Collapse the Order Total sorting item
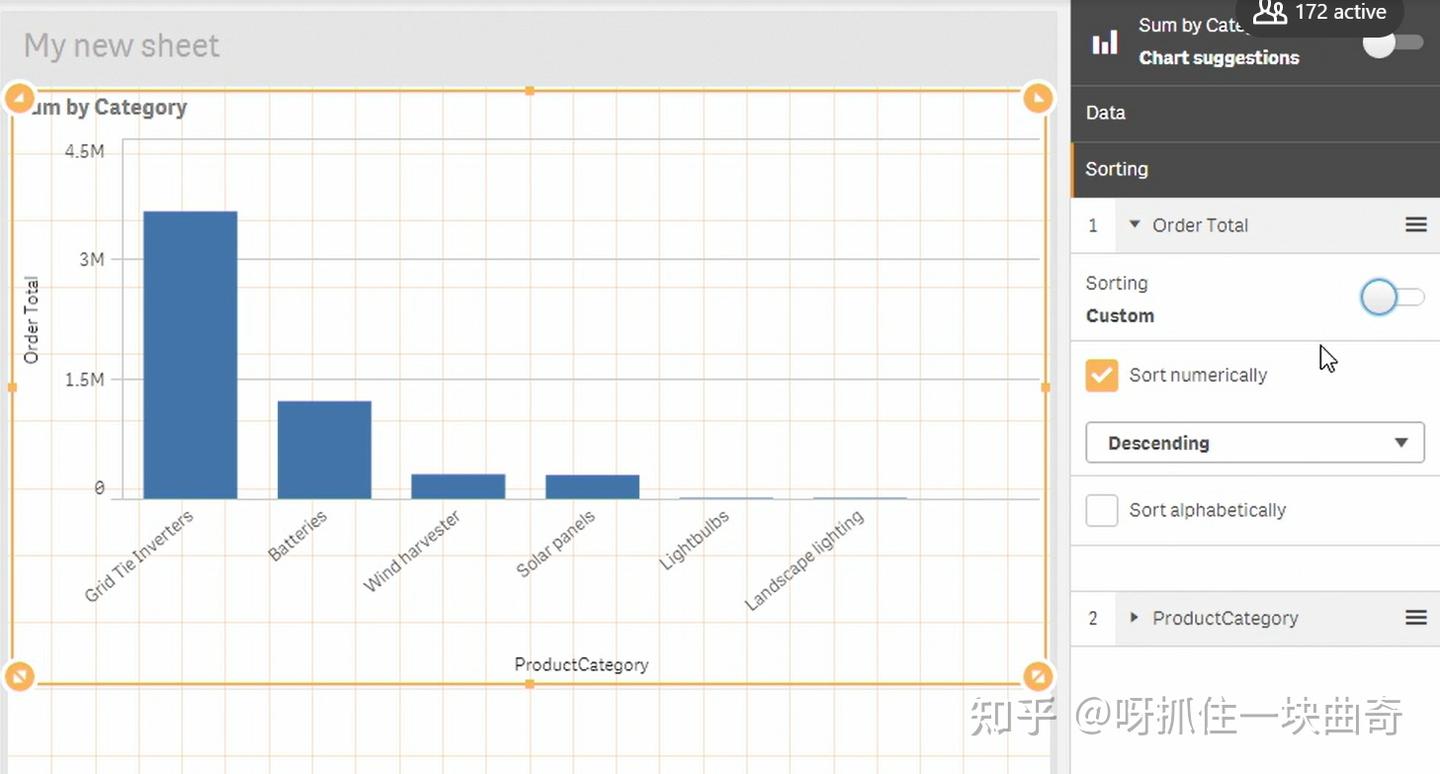 1134,225
